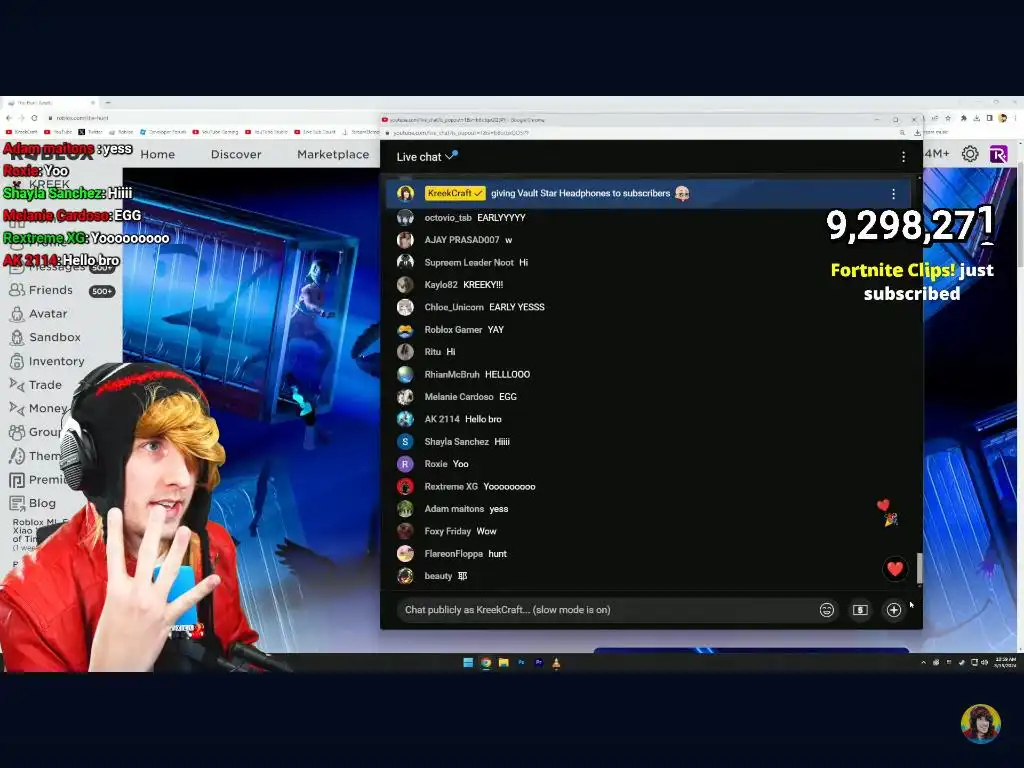Click the Trade icon in Roblox sidebar
Viewport: 1024px width, 768px height.
click(17, 385)
